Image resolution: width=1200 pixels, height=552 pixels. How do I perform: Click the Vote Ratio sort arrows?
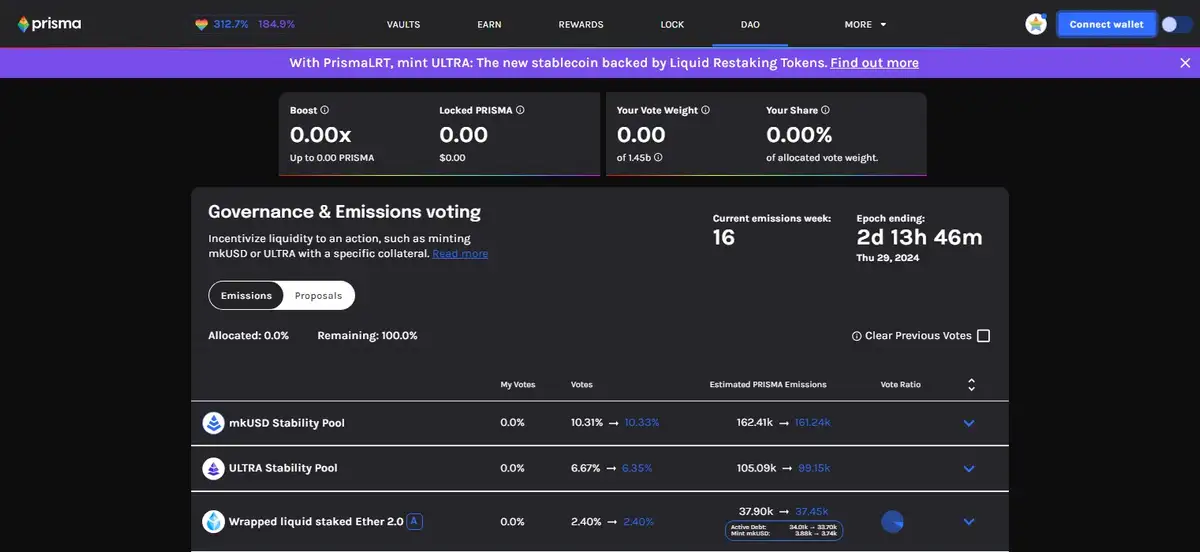click(x=971, y=385)
